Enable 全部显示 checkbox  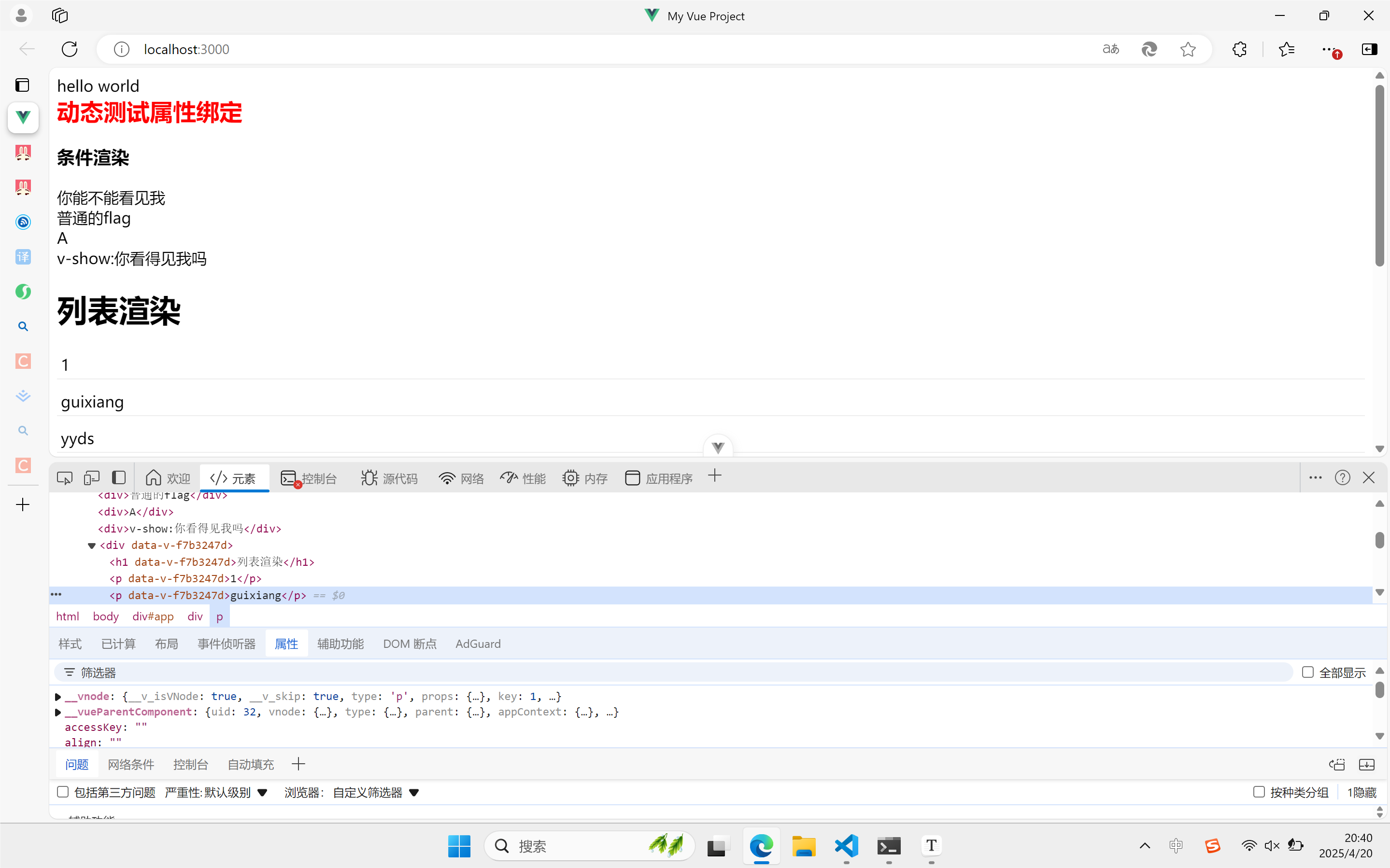1308,672
